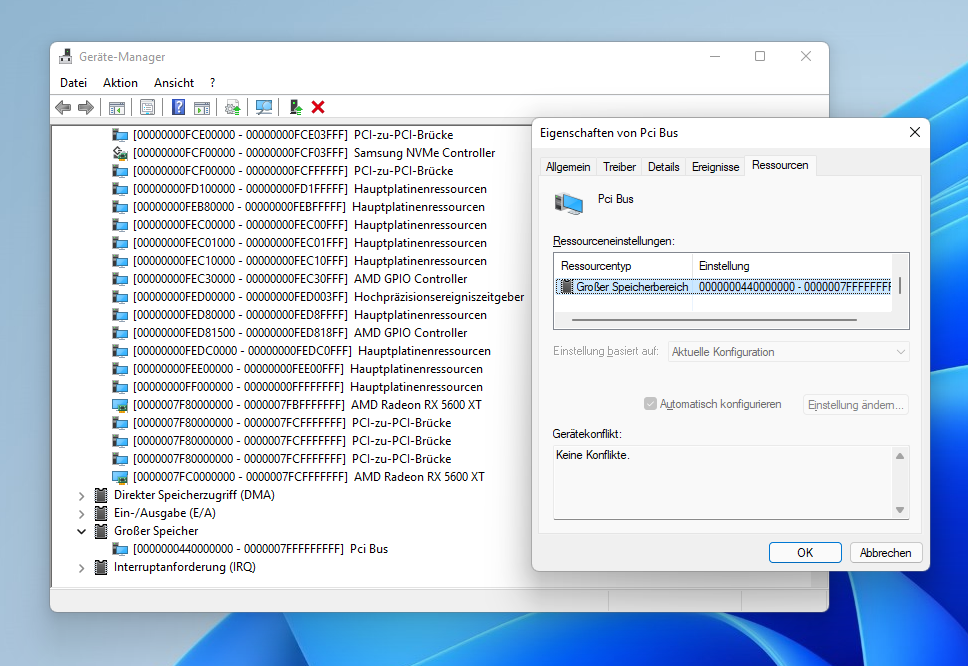
Task: Close the Eigenschaften von Pci Bus dialog
Action: 915,132
